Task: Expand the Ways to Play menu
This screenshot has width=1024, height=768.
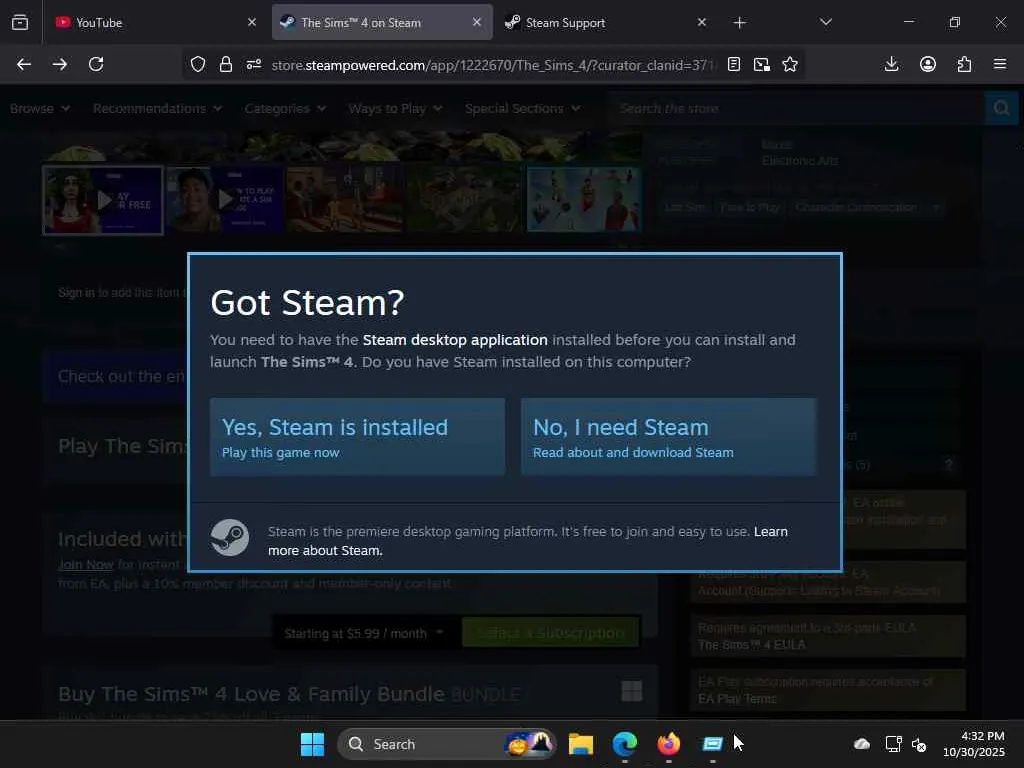Action: [x=394, y=108]
